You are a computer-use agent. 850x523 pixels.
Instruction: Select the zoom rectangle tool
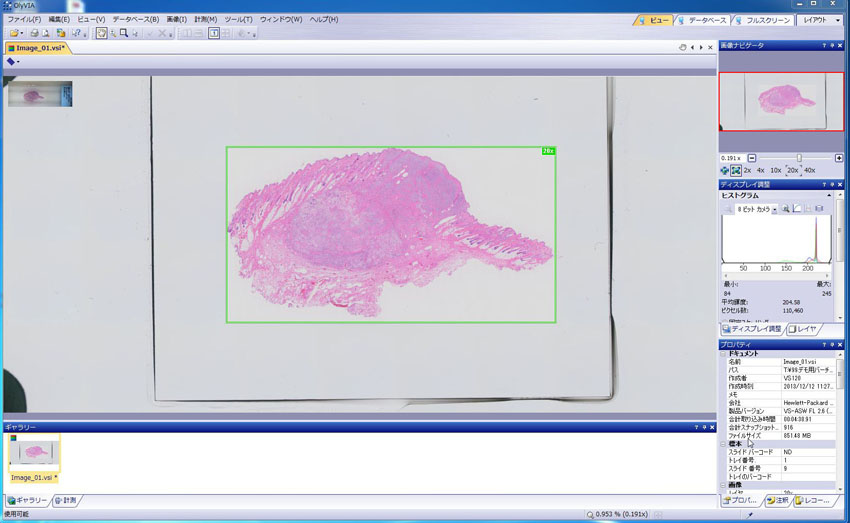pos(123,33)
